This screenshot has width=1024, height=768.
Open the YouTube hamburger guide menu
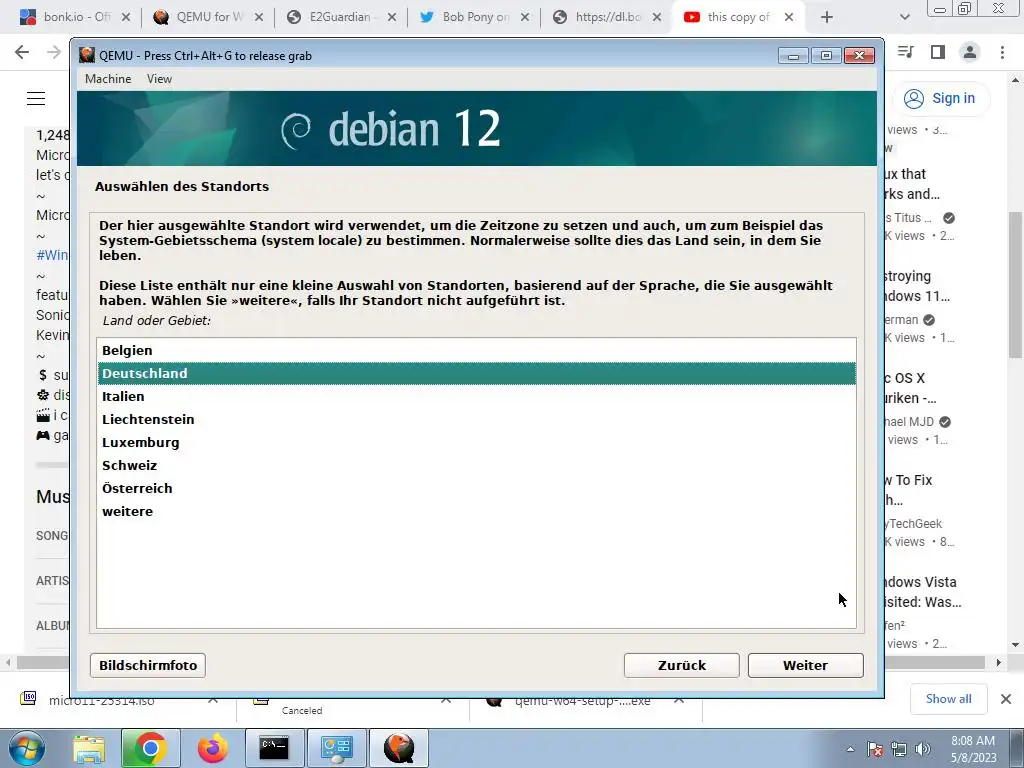(x=36, y=99)
